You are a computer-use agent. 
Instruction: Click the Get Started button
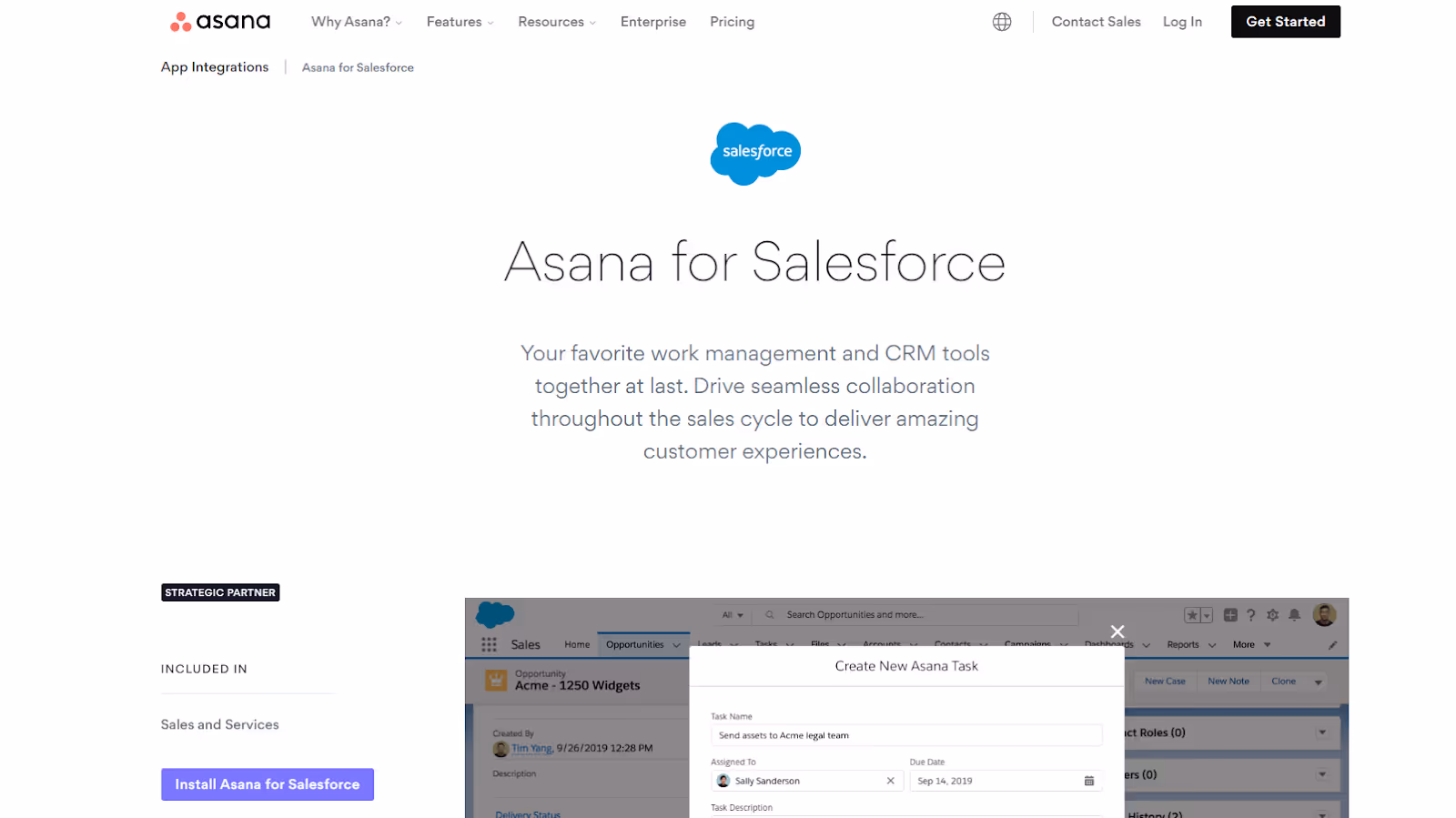(1286, 22)
